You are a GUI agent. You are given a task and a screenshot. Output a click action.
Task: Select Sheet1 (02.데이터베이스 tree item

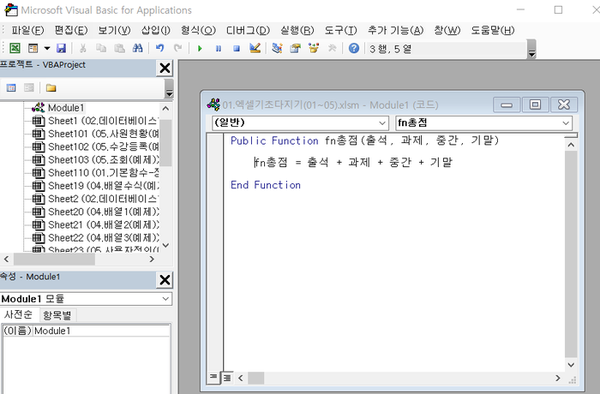click(x=103, y=121)
